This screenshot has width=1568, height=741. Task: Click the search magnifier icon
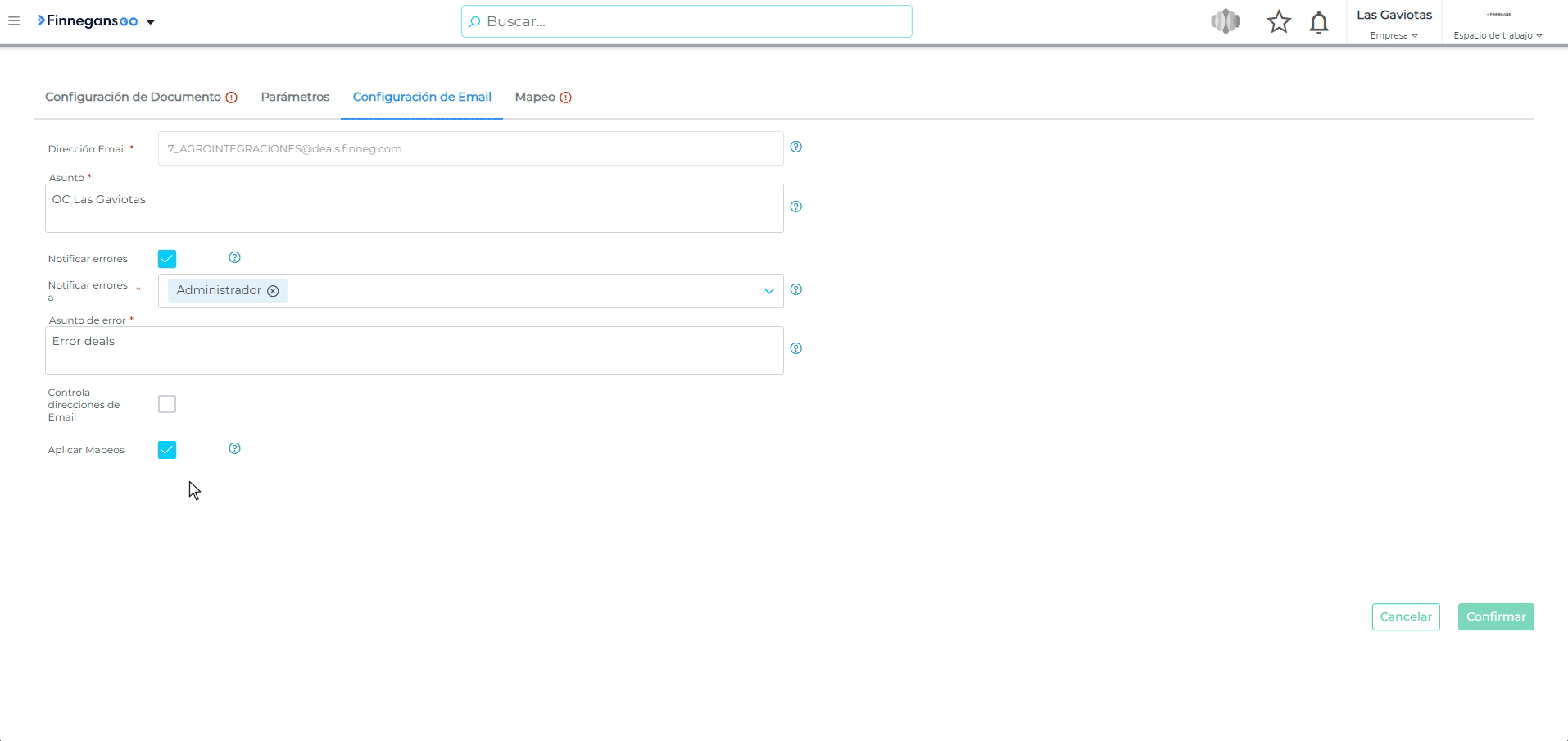[x=474, y=22]
